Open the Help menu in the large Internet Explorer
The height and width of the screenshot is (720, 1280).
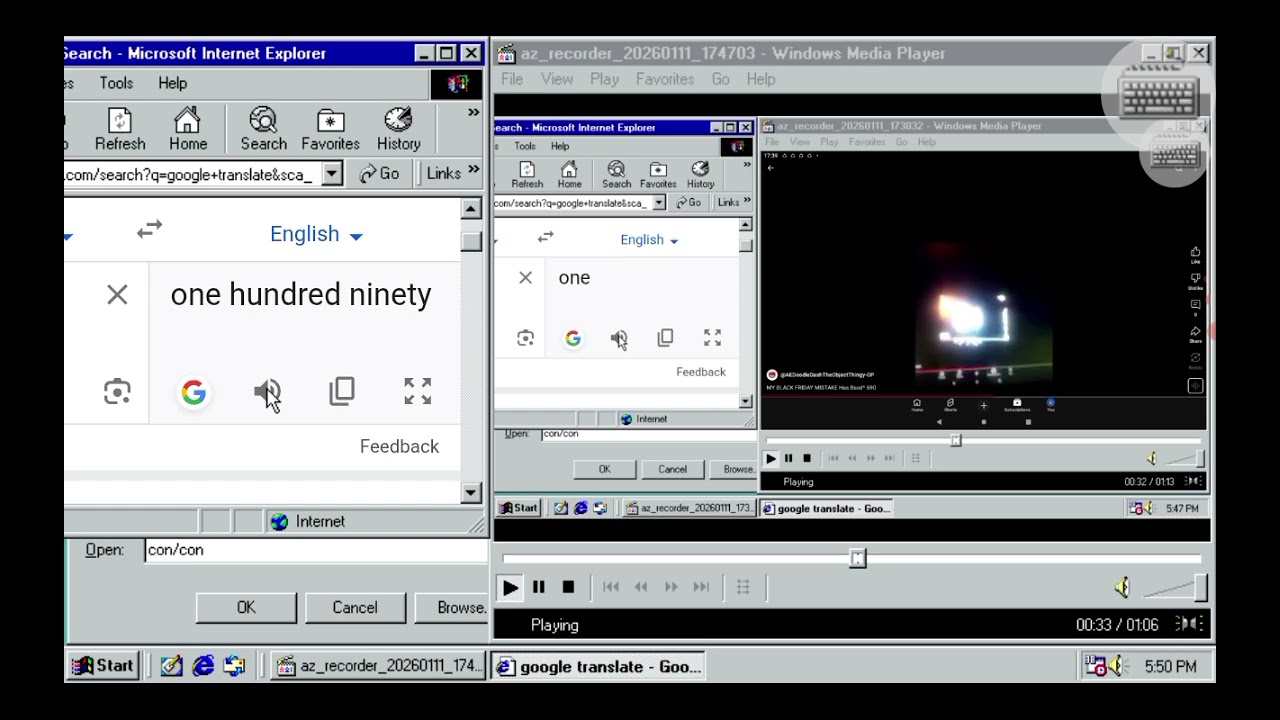pyautogui.click(x=172, y=83)
